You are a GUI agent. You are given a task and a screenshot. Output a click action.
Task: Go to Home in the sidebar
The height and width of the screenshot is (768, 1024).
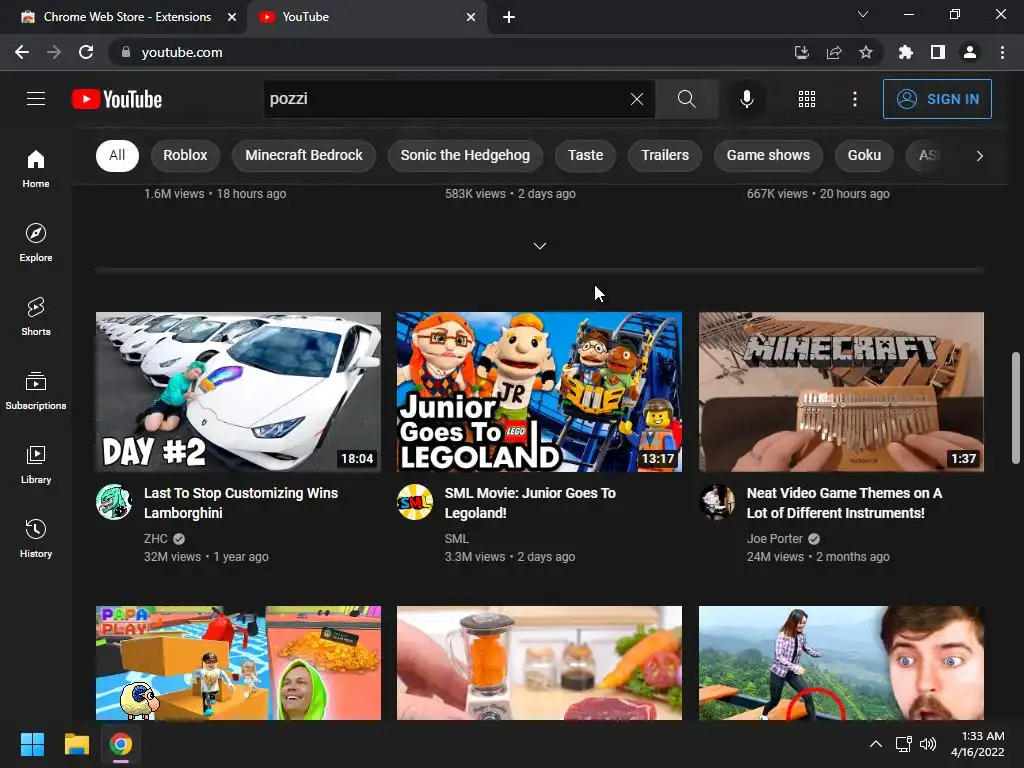pos(36,168)
